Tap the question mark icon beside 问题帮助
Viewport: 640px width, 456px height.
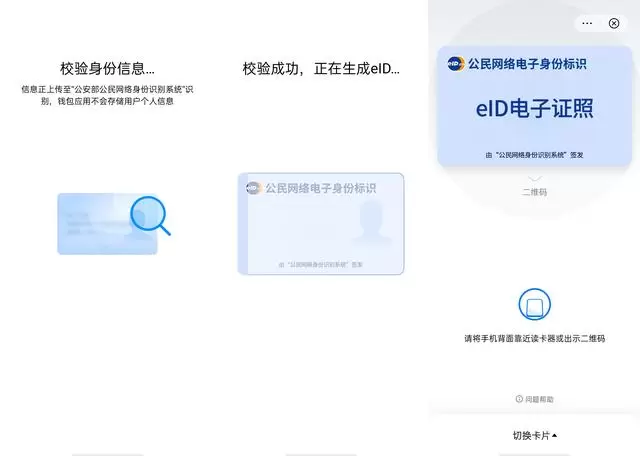pos(518,399)
